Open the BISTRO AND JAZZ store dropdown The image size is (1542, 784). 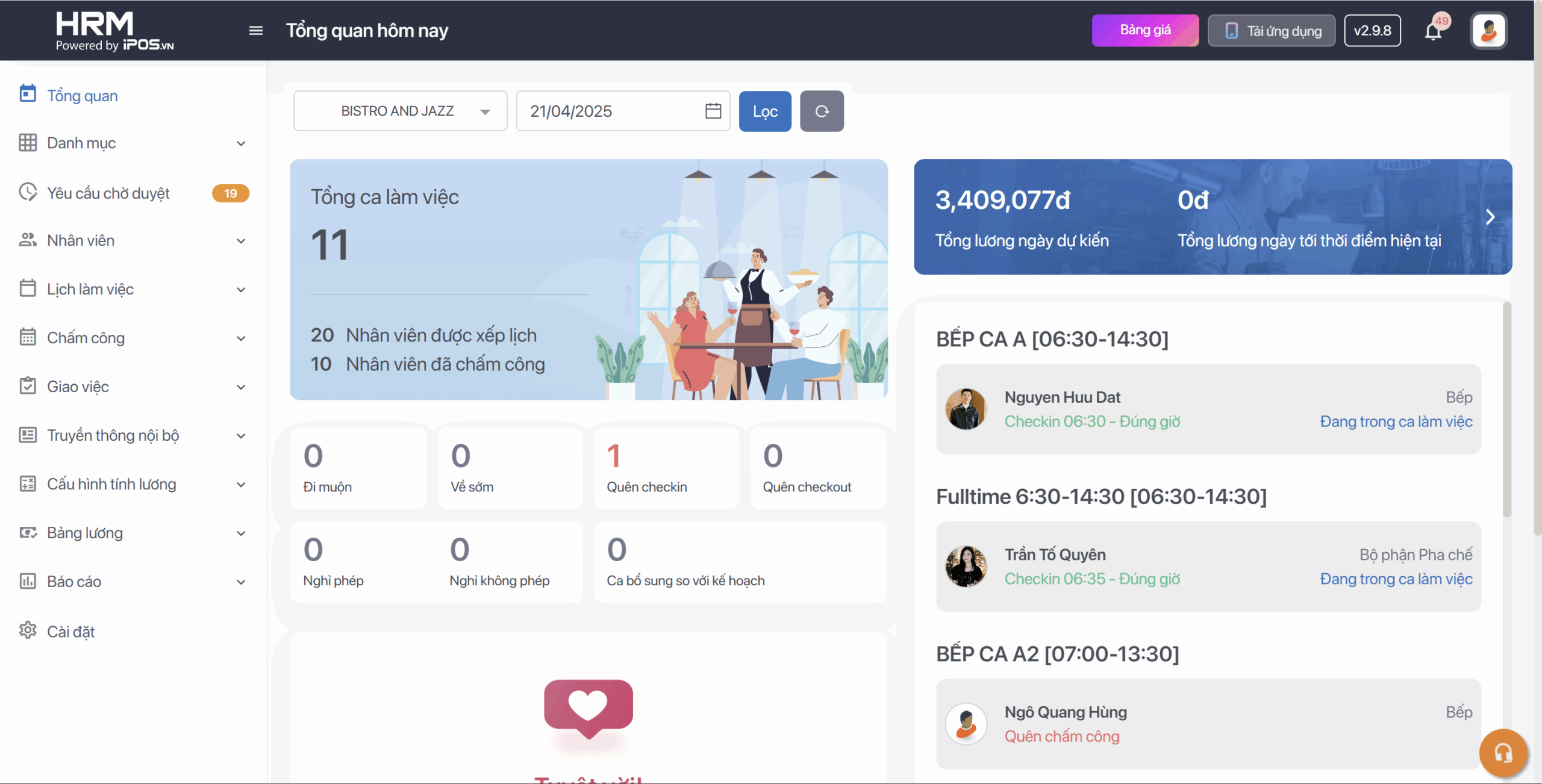(400, 111)
